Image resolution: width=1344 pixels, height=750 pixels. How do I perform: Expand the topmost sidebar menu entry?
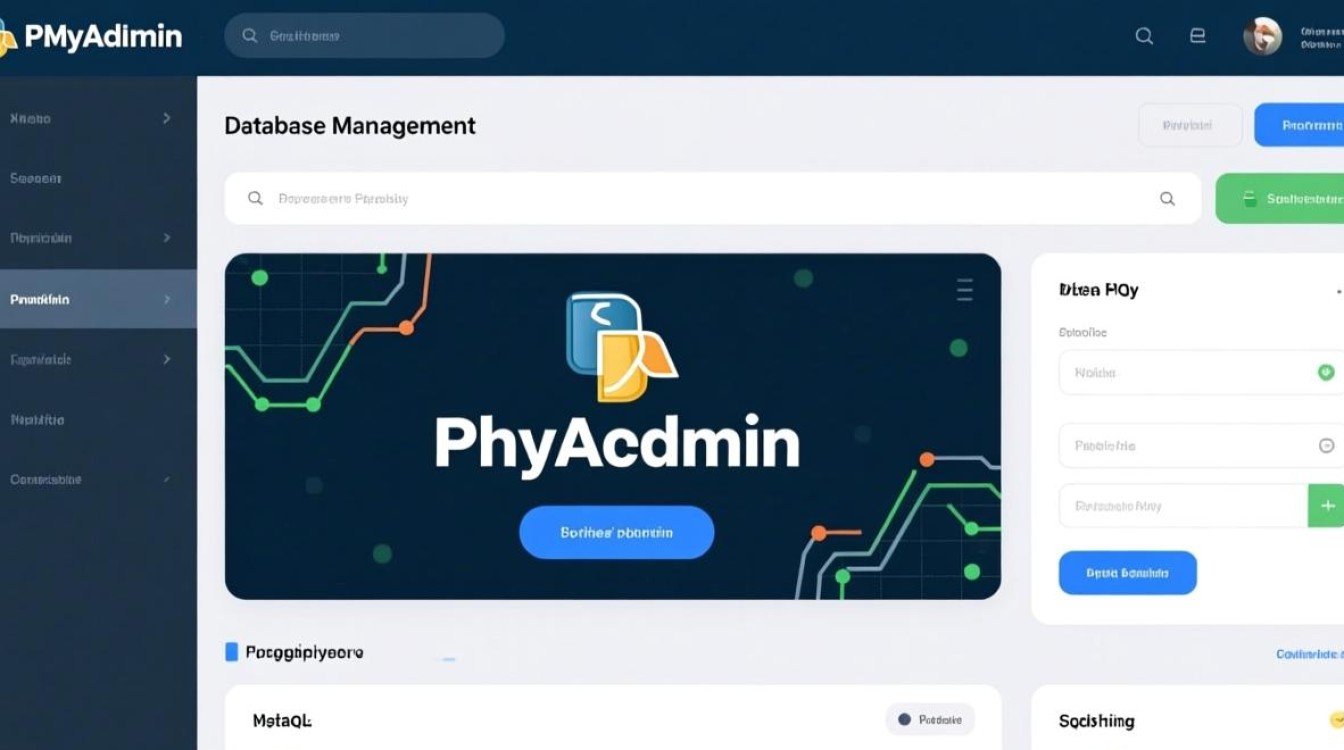[x=166, y=118]
